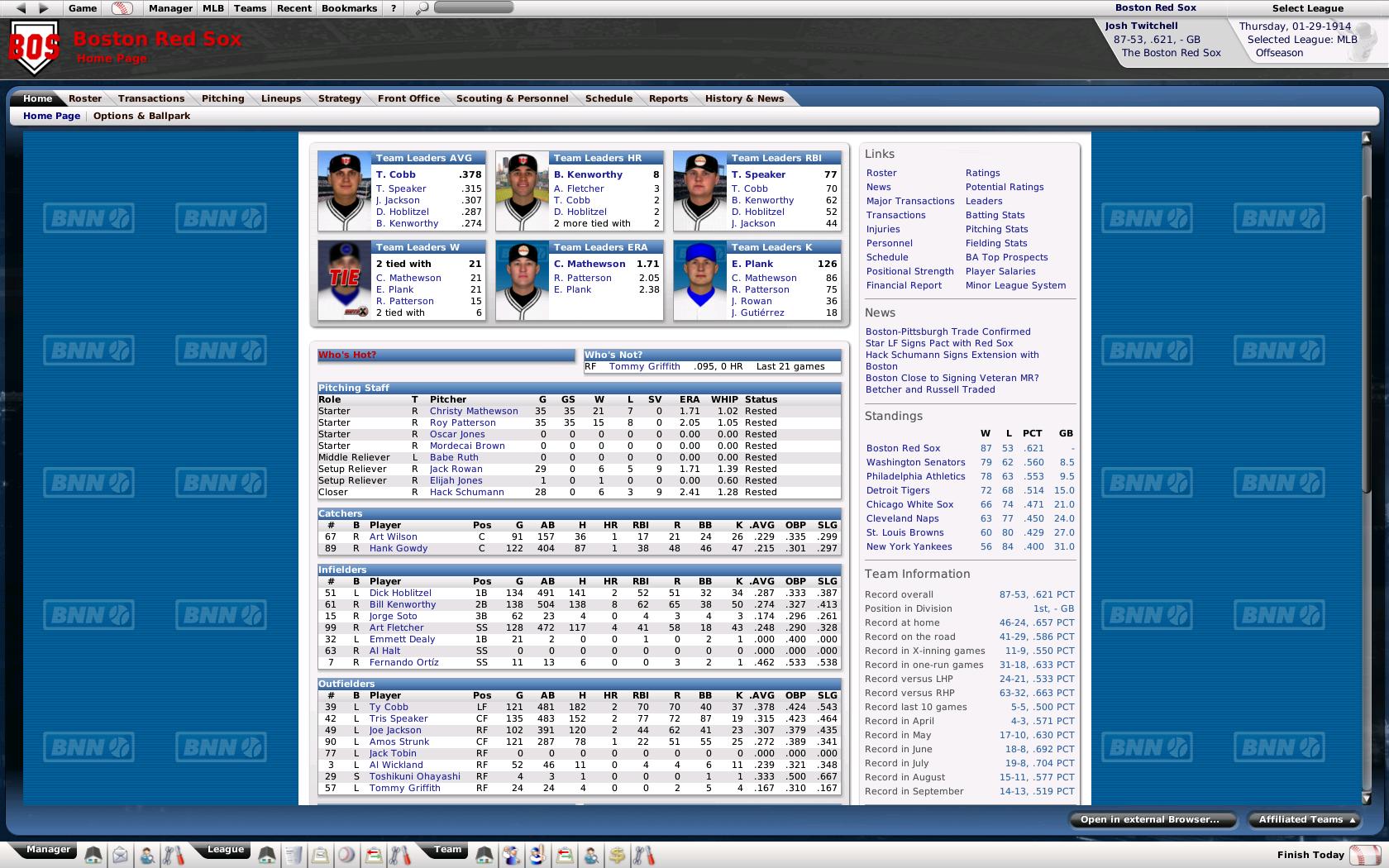The height and width of the screenshot is (868, 1389).
Task: Open the Minor League System link
Action: (1015, 285)
